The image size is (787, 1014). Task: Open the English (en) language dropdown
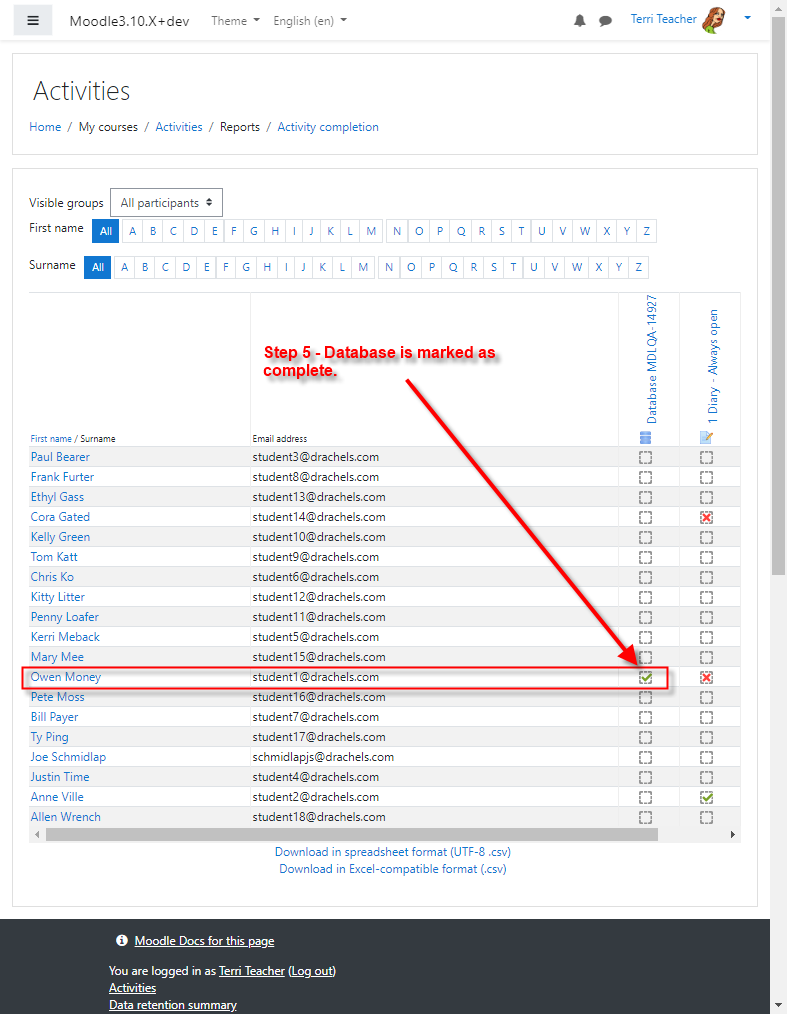point(310,21)
